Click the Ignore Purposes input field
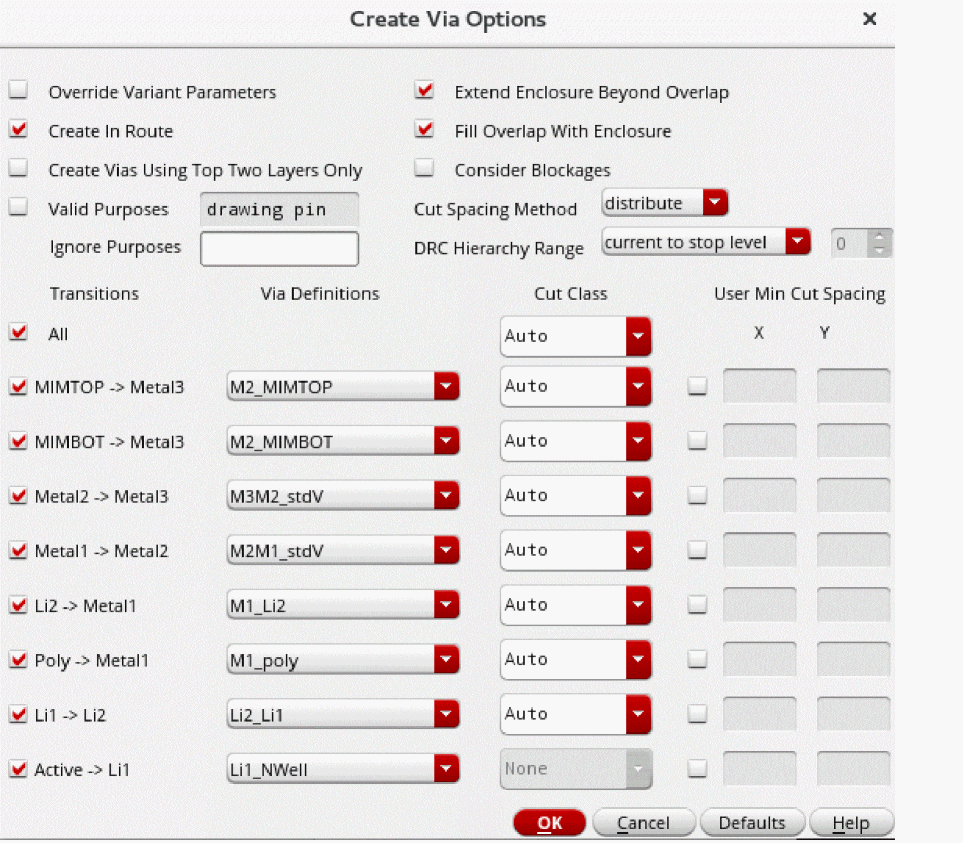Image resolution: width=963 pixels, height=843 pixels. 279,249
